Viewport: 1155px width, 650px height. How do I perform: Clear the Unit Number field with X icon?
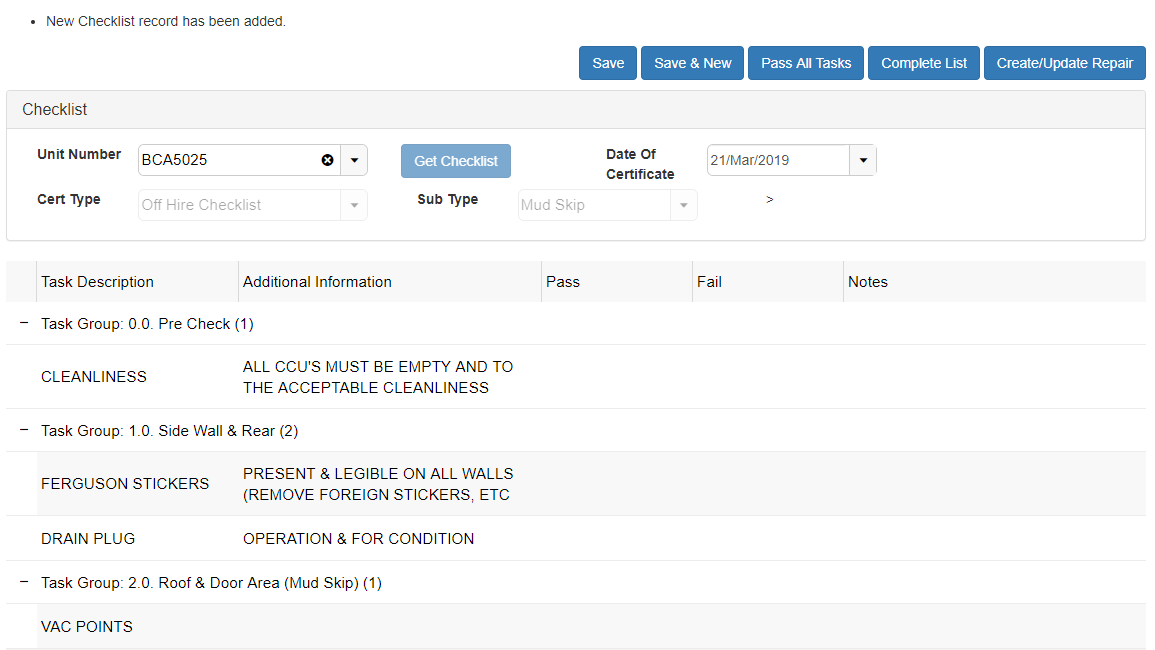(327, 160)
